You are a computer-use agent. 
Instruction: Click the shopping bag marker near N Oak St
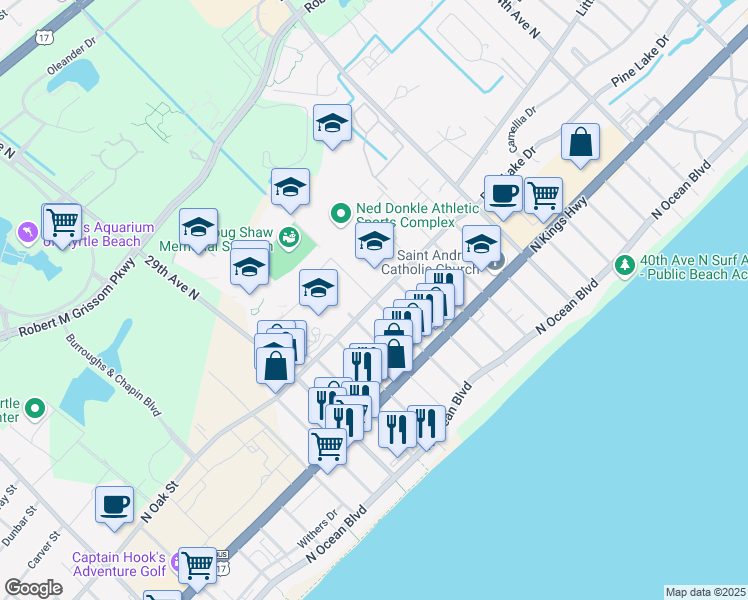275,366
